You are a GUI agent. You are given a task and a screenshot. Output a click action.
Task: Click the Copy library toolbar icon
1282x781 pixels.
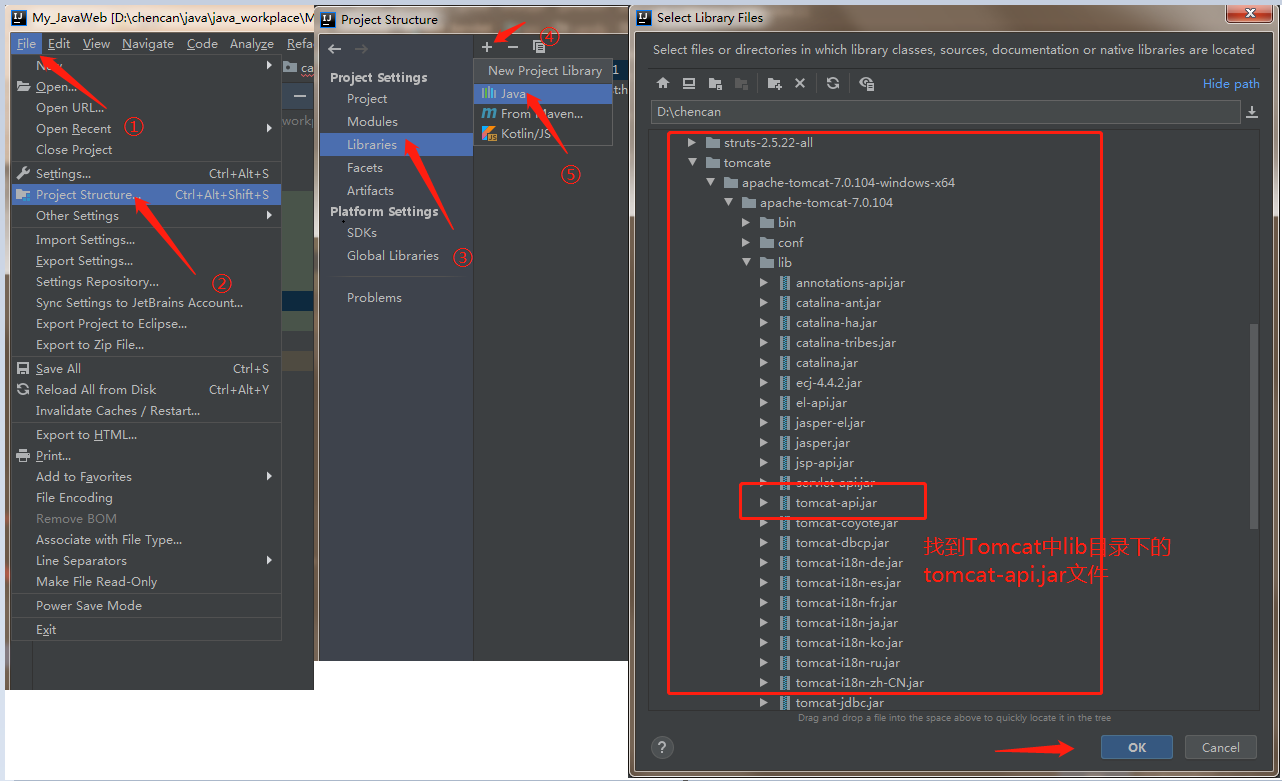(x=539, y=47)
